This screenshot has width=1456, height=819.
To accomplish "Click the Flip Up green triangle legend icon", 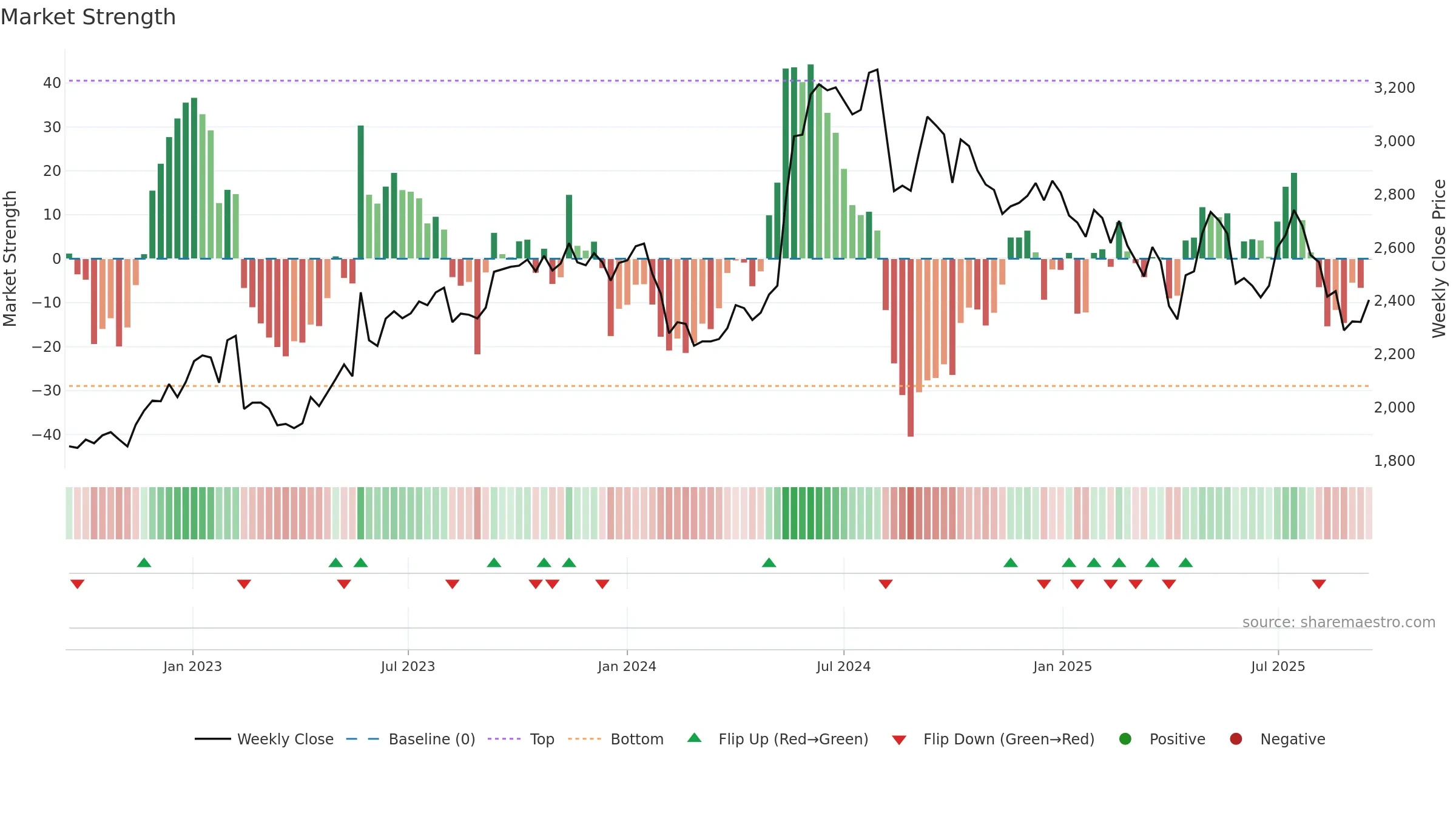I will (695, 738).
